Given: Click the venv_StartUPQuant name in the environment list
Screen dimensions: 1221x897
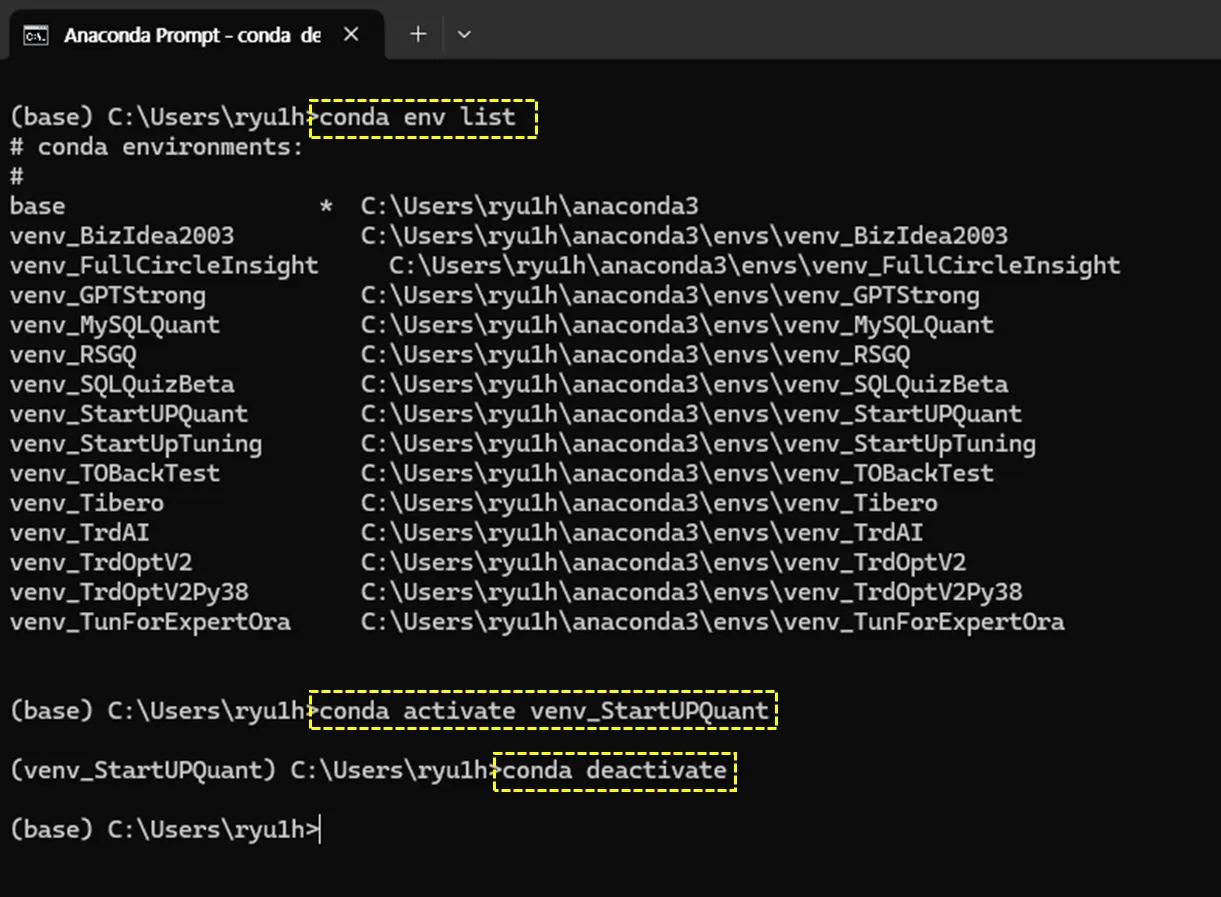Looking at the screenshot, I should 129,414.
